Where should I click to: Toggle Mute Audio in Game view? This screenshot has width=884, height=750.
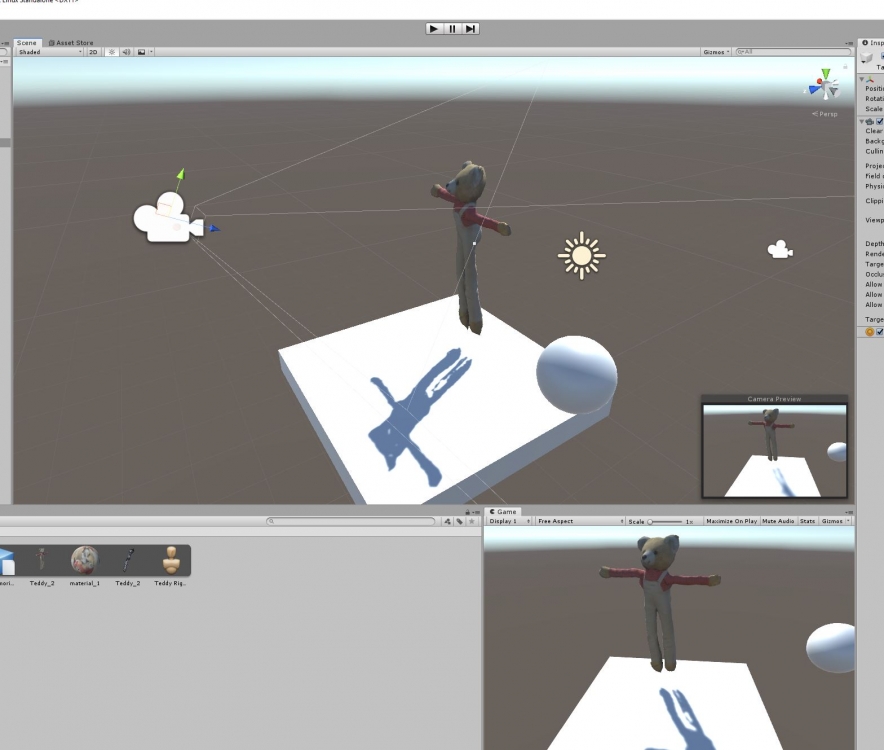778,521
